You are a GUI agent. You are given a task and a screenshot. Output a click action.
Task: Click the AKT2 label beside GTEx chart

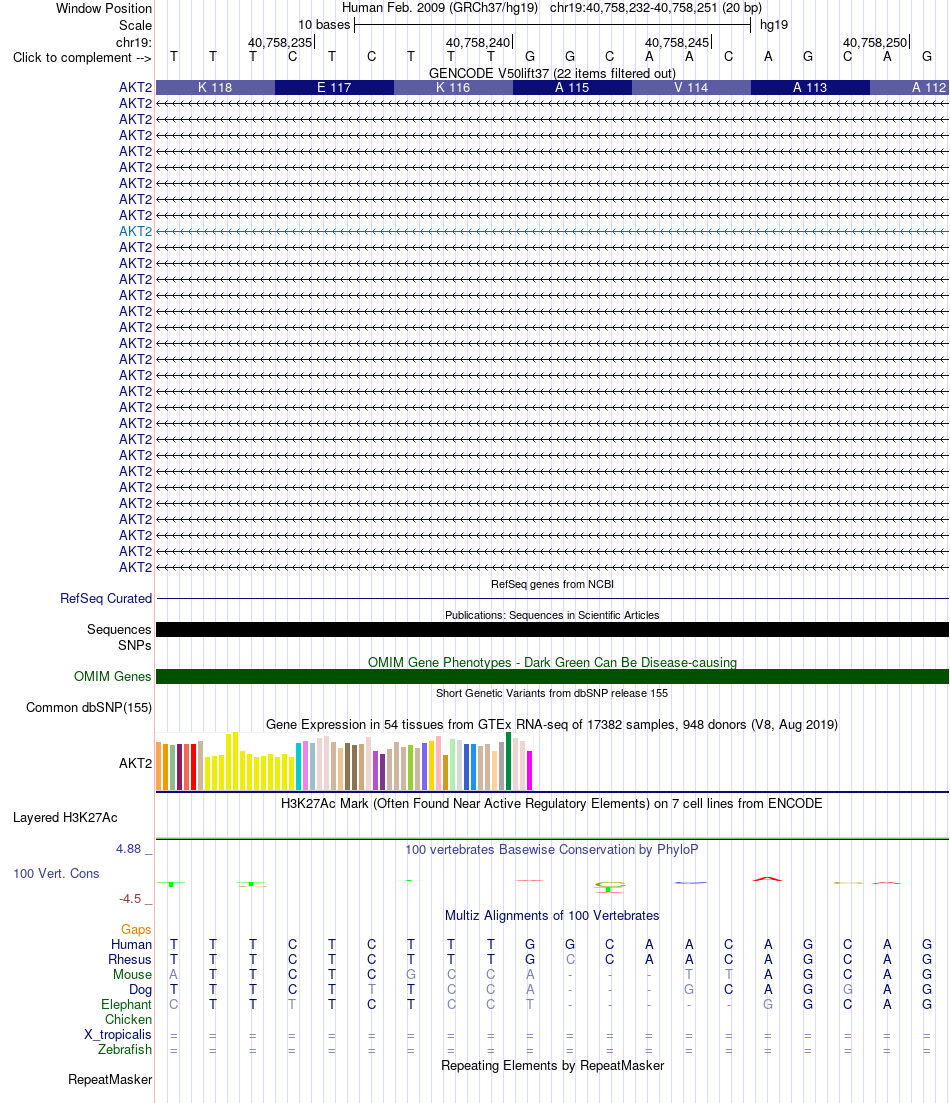135,763
